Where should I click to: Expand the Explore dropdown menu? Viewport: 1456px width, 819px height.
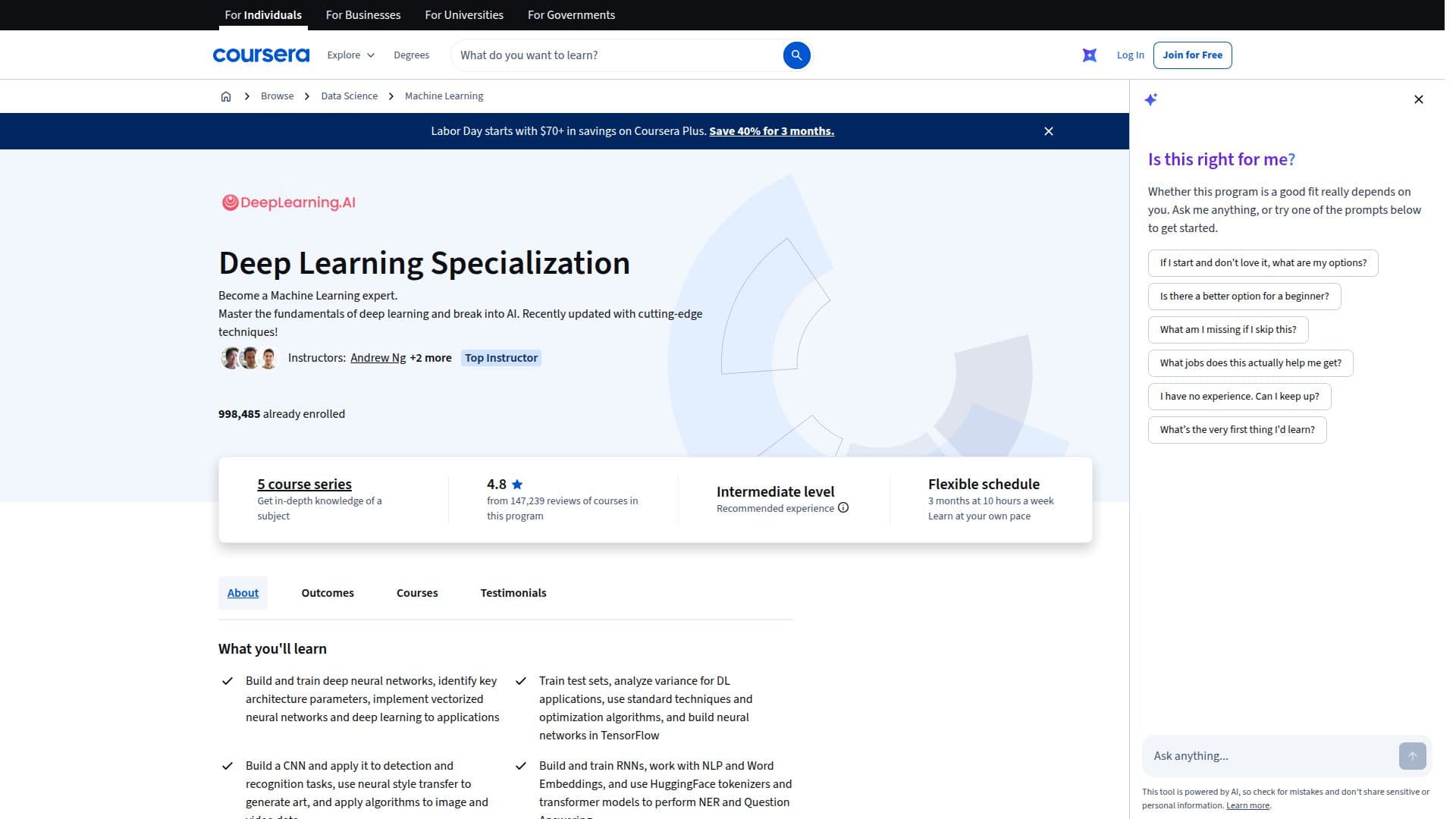351,55
